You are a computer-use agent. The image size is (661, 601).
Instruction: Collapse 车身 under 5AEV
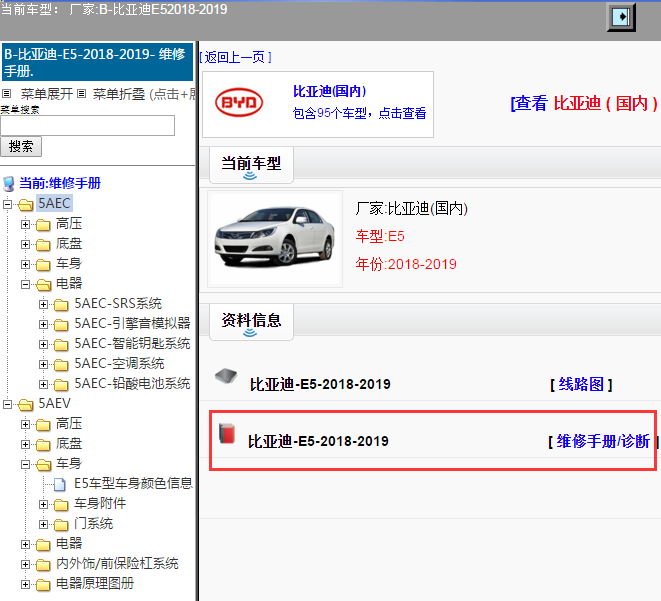click(25, 464)
